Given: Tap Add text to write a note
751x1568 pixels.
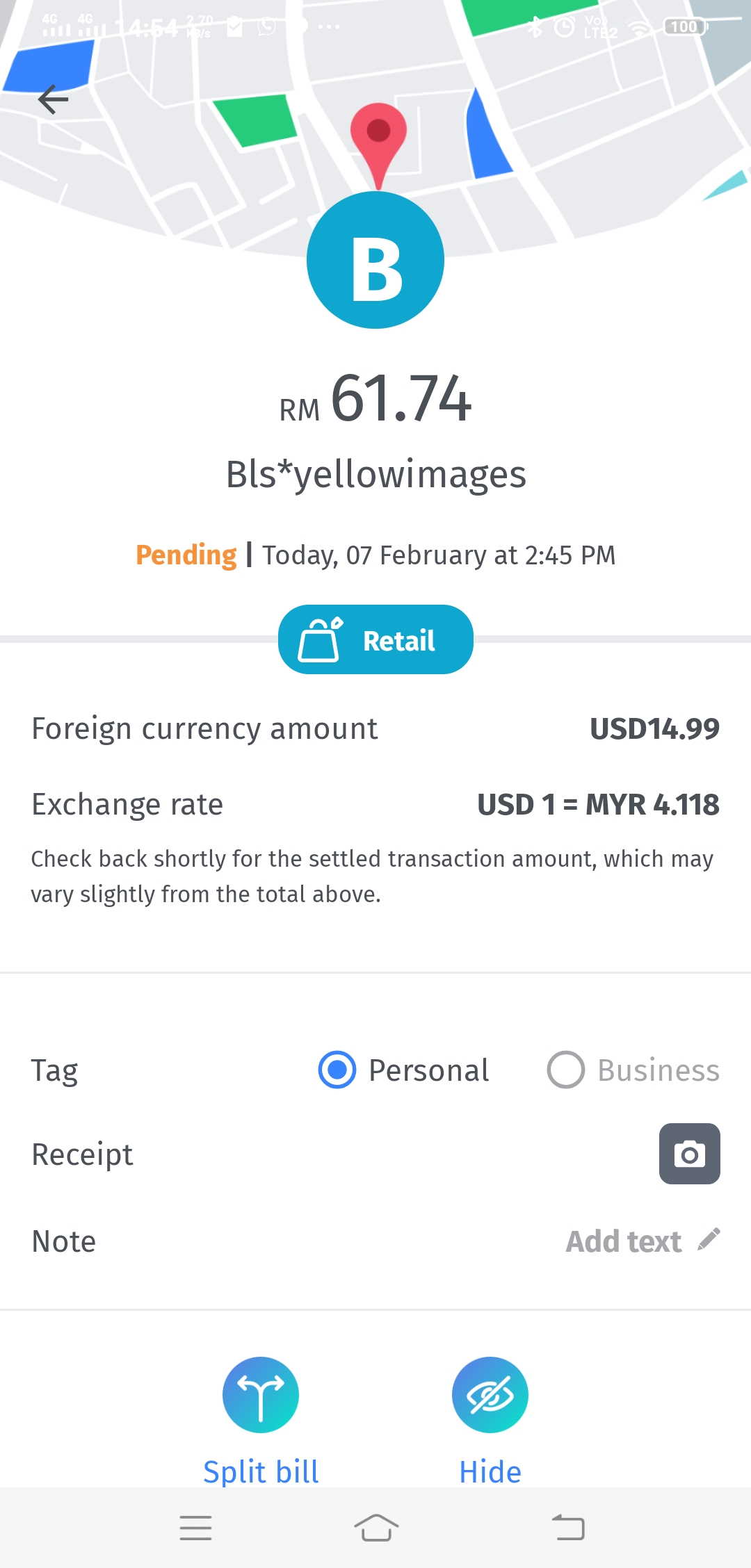Looking at the screenshot, I should [624, 1241].
